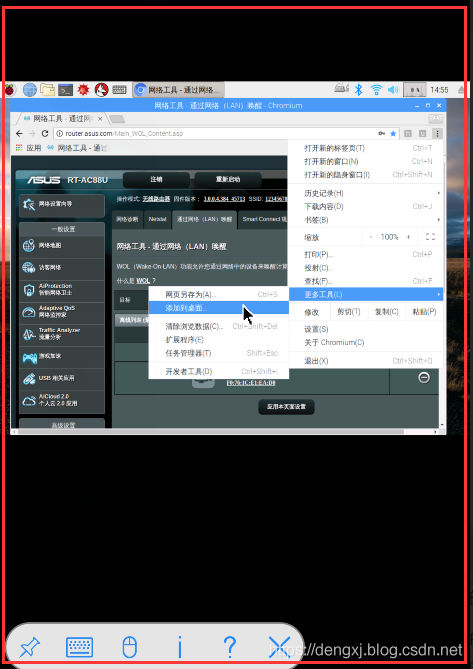Open the Chromium three-dot menu button
The width and height of the screenshot is (473, 669).
click(437, 134)
